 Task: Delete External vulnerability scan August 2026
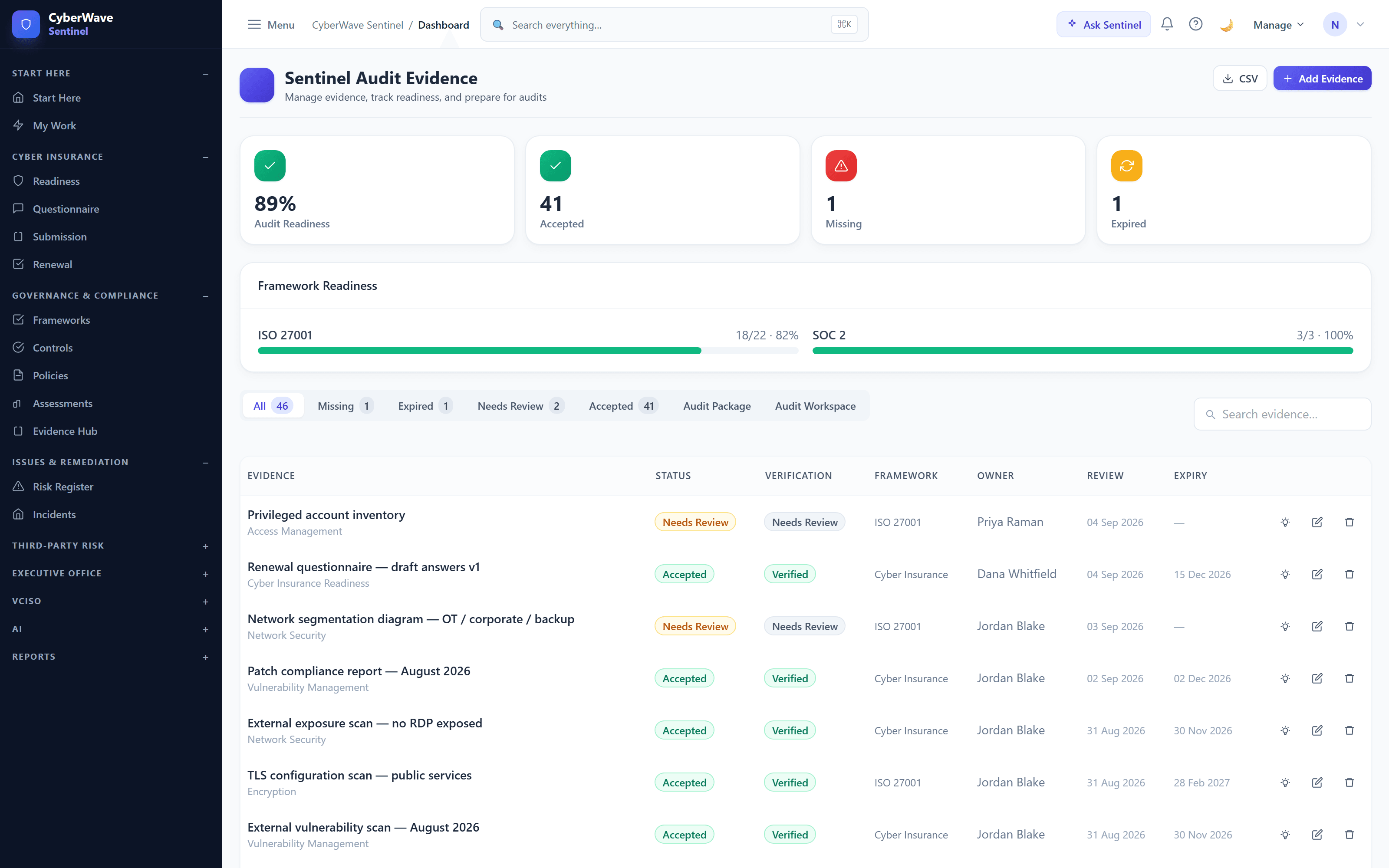pyautogui.click(x=1350, y=834)
